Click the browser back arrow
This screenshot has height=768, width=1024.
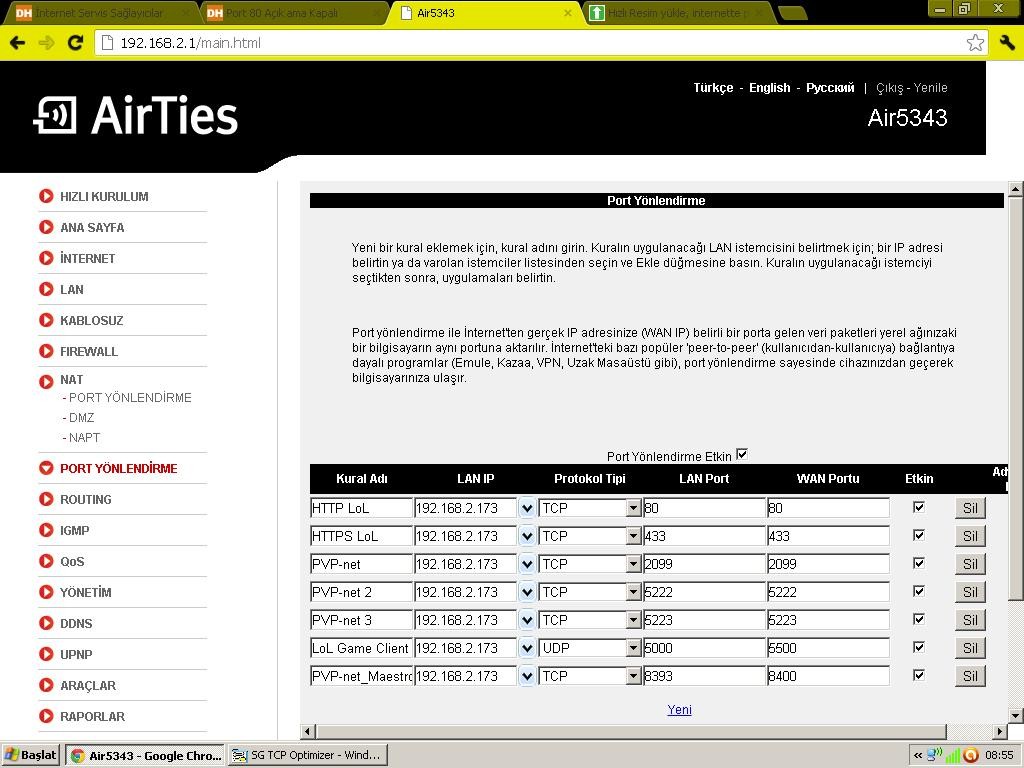pyautogui.click(x=17, y=43)
